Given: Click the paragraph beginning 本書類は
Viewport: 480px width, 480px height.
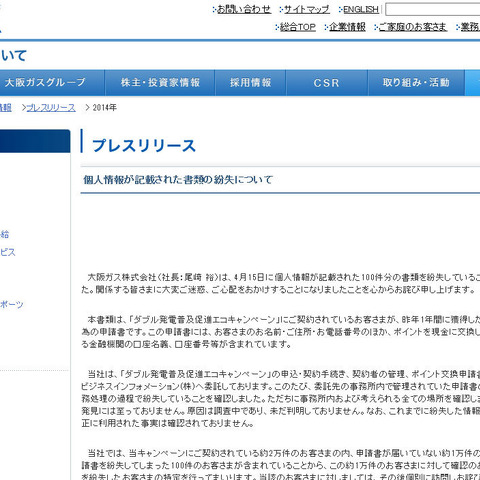Looking at the screenshot, I should [x=281, y=332].
